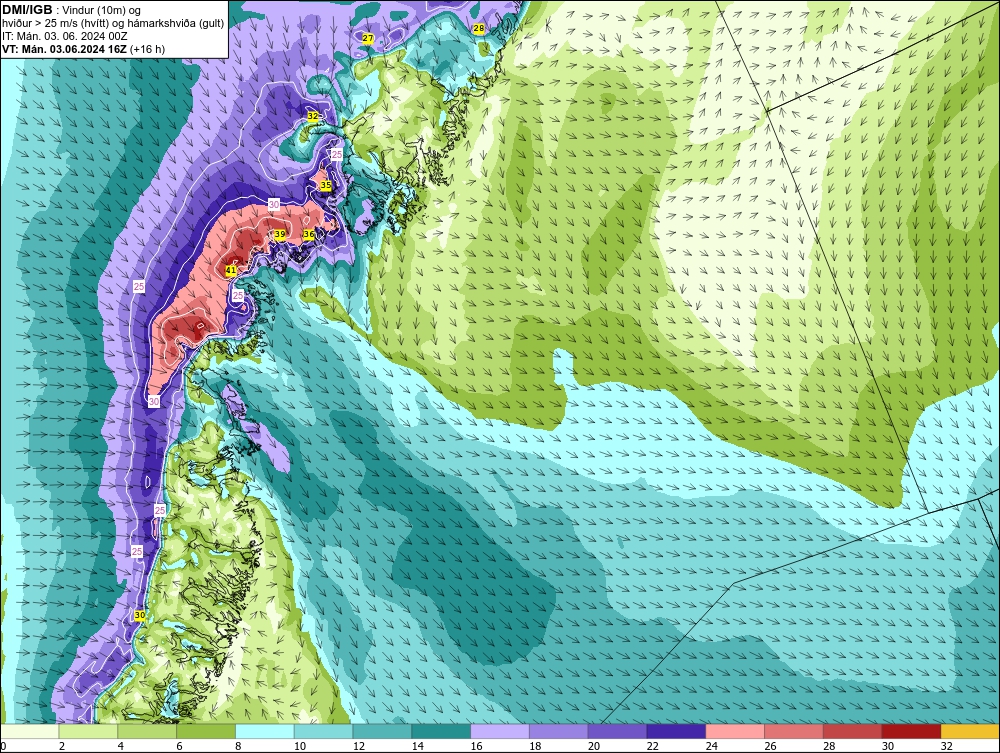
Task: Click the olive green 6–8 m/s legend swatch
Action: tap(206, 731)
